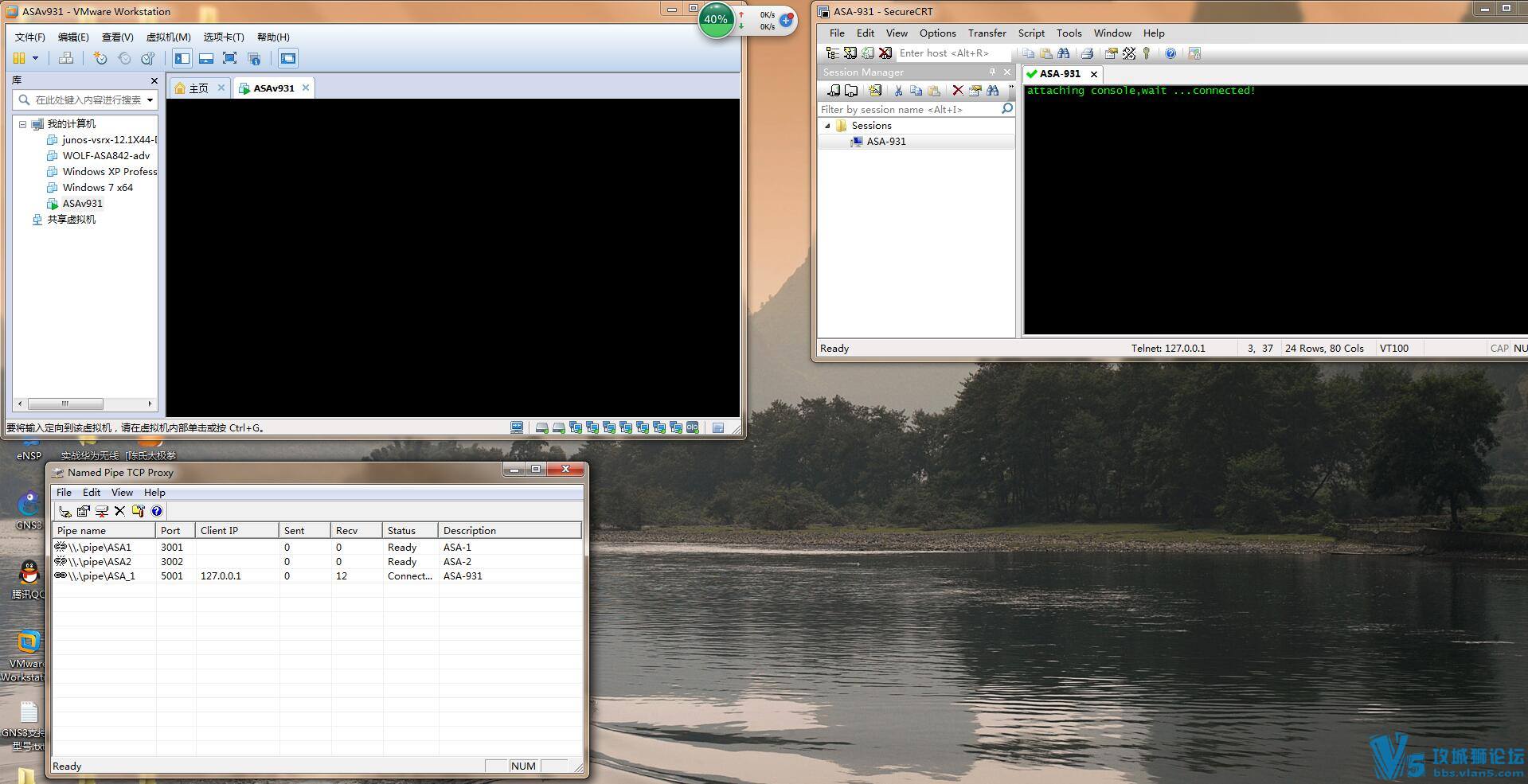Open the VMware library search box dropdown arrow
The height and width of the screenshot is (784, 1528).
(150, 100)
